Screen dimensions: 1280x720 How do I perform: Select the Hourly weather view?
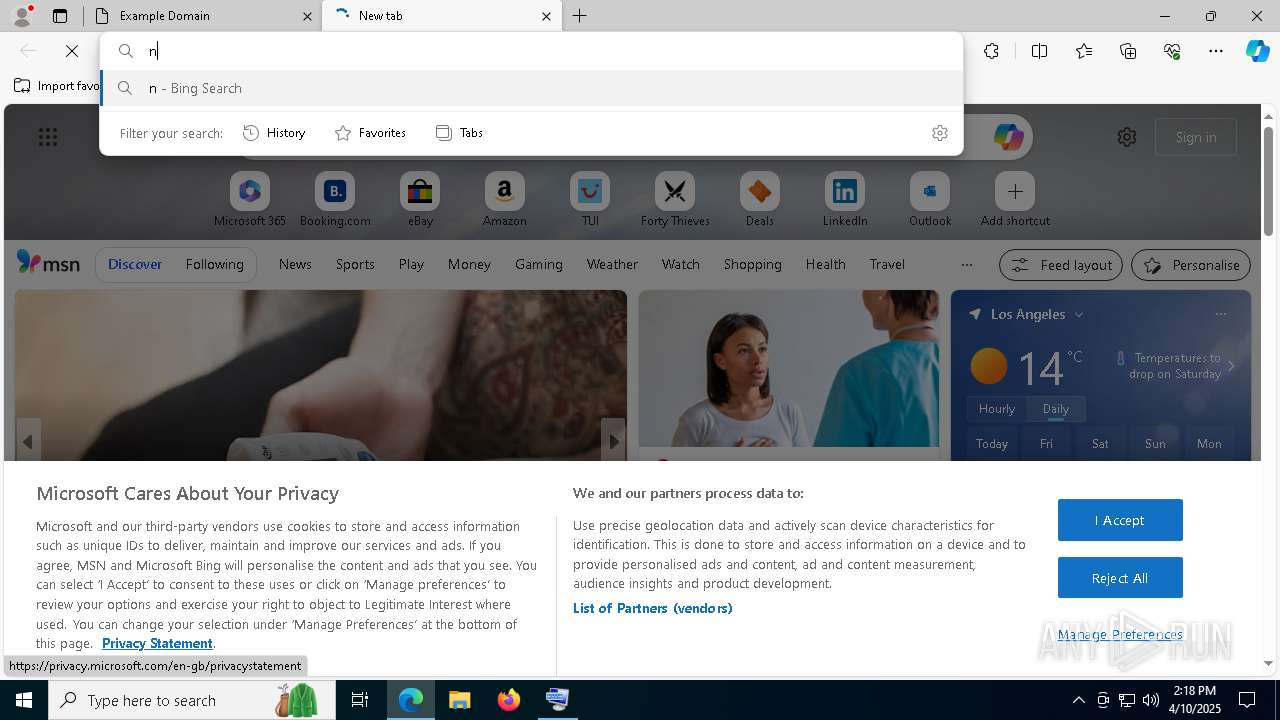(x=997, y=409)
